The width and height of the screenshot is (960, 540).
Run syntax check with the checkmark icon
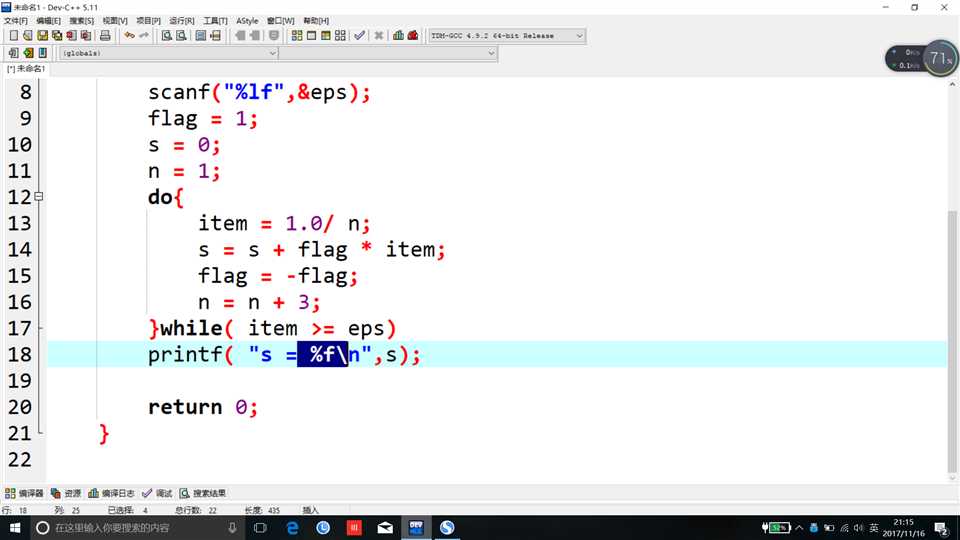click(359, 36)
